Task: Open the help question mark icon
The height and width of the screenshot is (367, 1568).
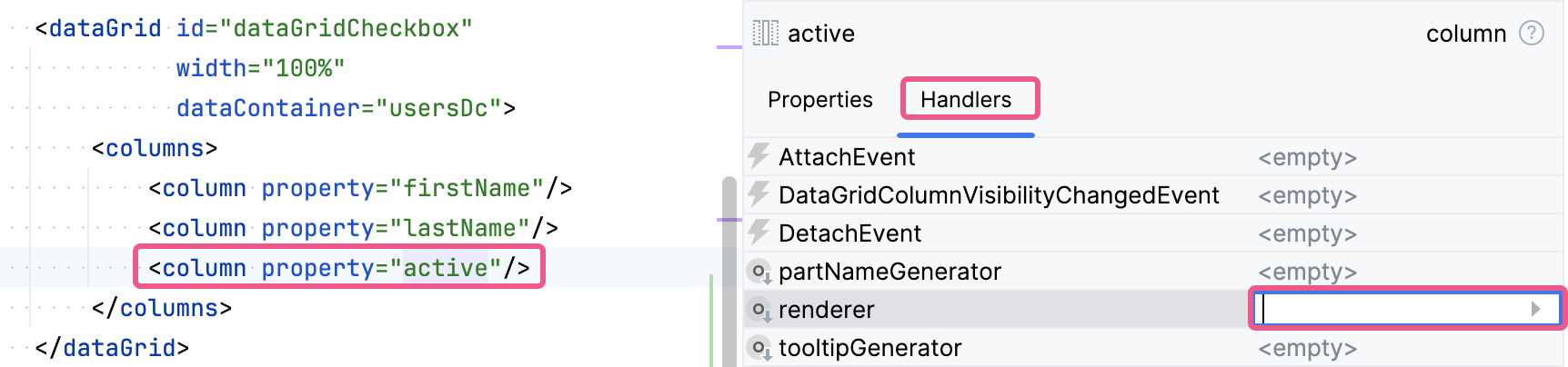Action: click(1532, 34)
